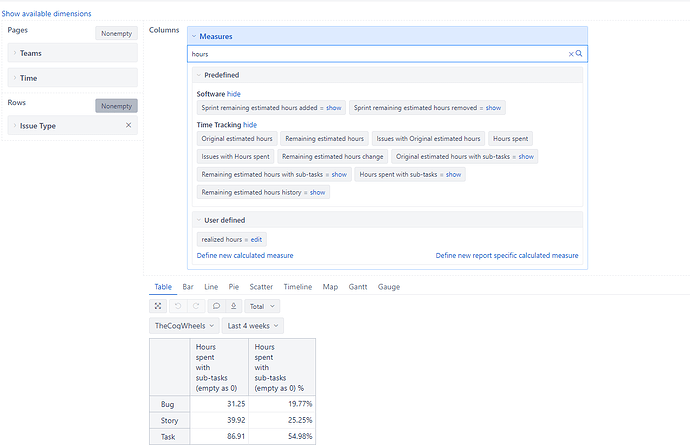690x447 pixels.
Task: Select the Task row header
Action: pyautogui.click(x=169, y=437)
